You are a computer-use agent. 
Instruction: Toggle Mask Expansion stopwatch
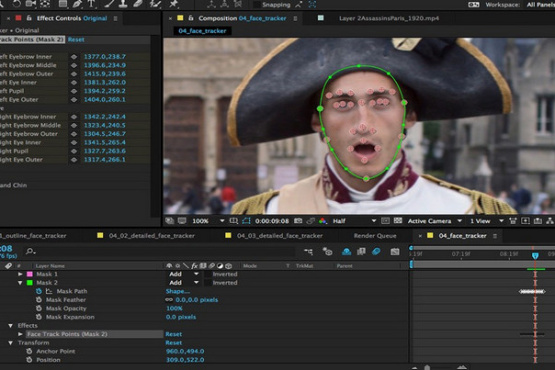pos(39,317)
